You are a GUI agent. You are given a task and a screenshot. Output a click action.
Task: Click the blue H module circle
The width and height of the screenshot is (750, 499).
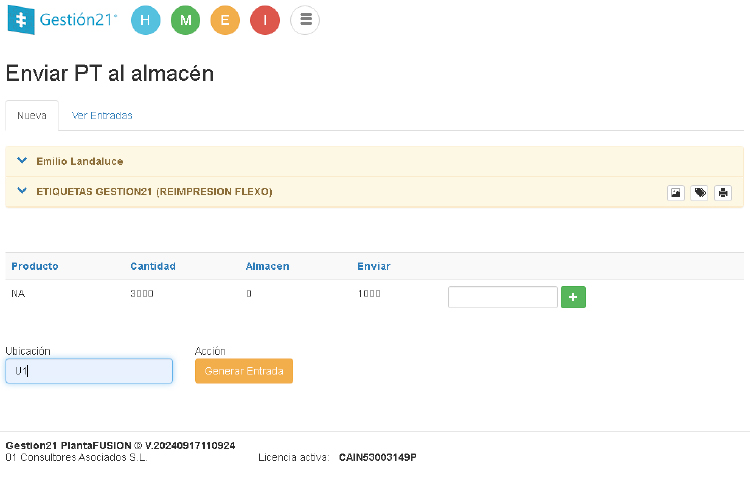[x=146, y=20]
